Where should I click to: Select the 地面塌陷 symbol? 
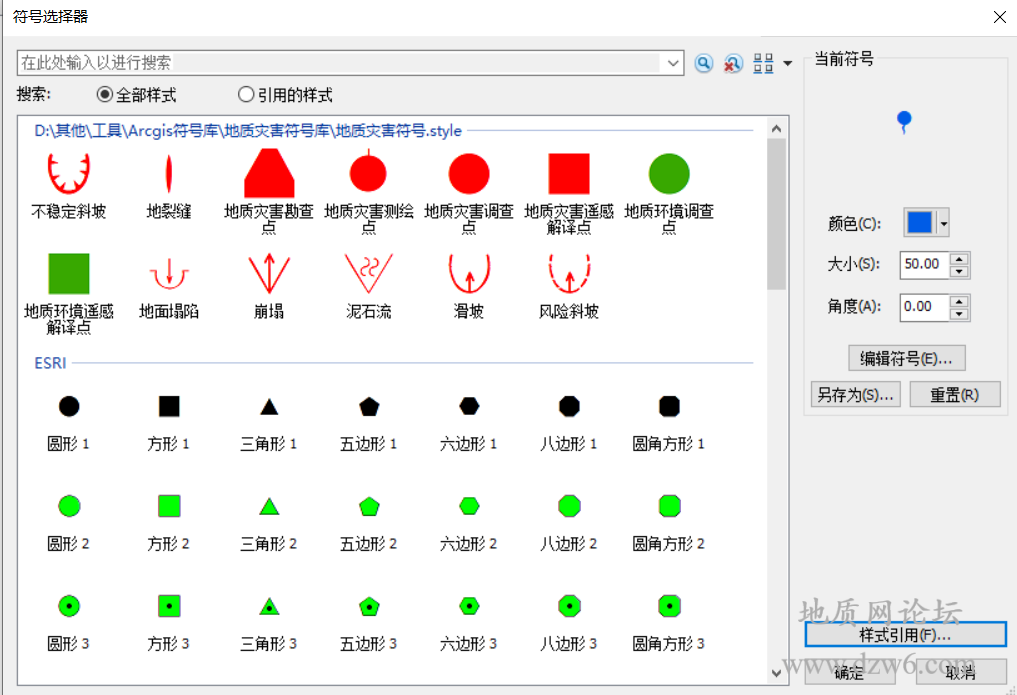169,273
